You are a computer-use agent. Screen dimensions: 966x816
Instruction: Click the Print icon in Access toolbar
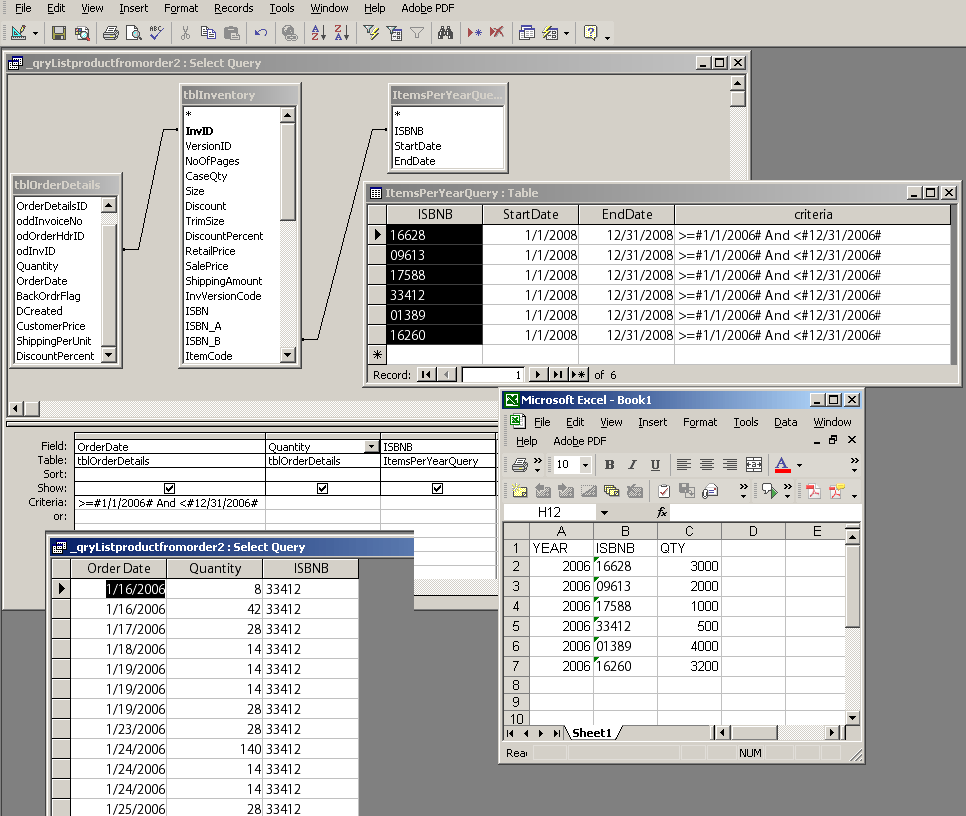111,33
